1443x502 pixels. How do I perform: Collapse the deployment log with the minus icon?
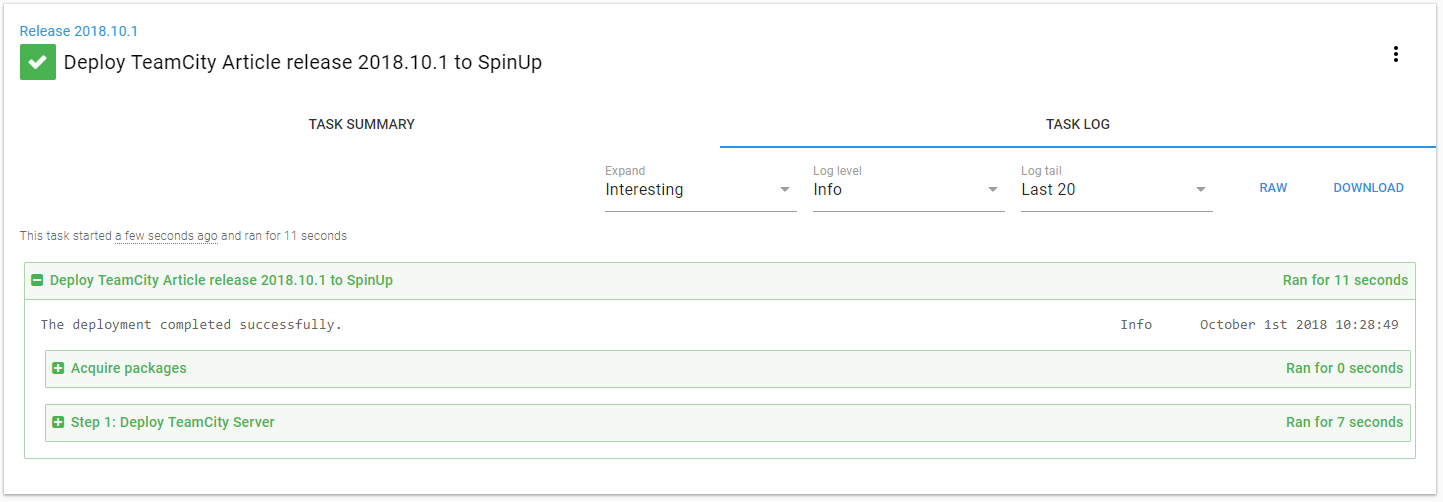[x=37, y=281]
